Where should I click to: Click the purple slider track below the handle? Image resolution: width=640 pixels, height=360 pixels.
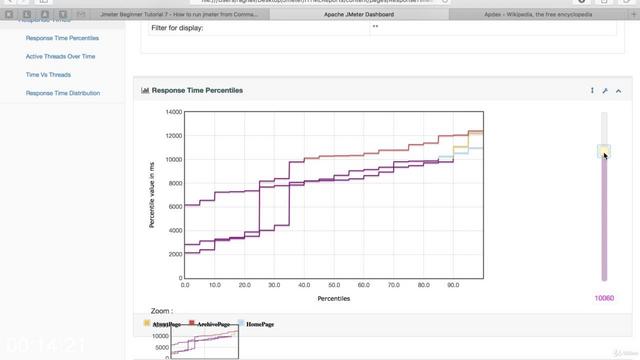(x=604, y=219)
